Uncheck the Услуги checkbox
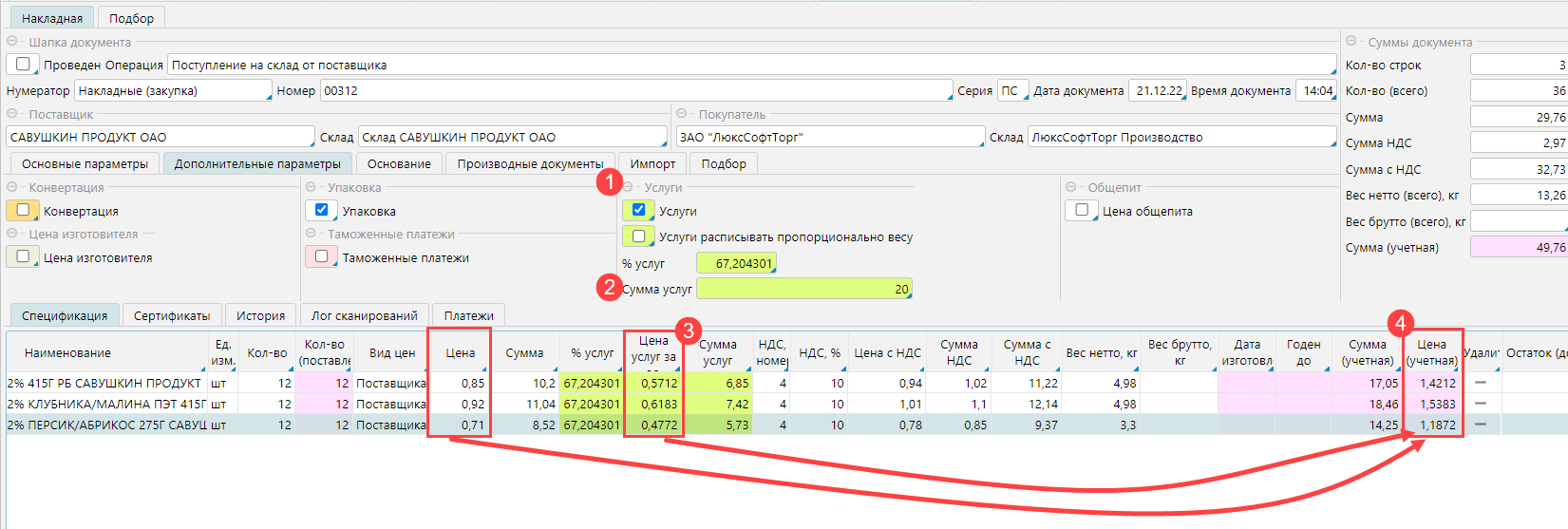The width and height of the screenshot is (1568, 529). coord(638,210)
